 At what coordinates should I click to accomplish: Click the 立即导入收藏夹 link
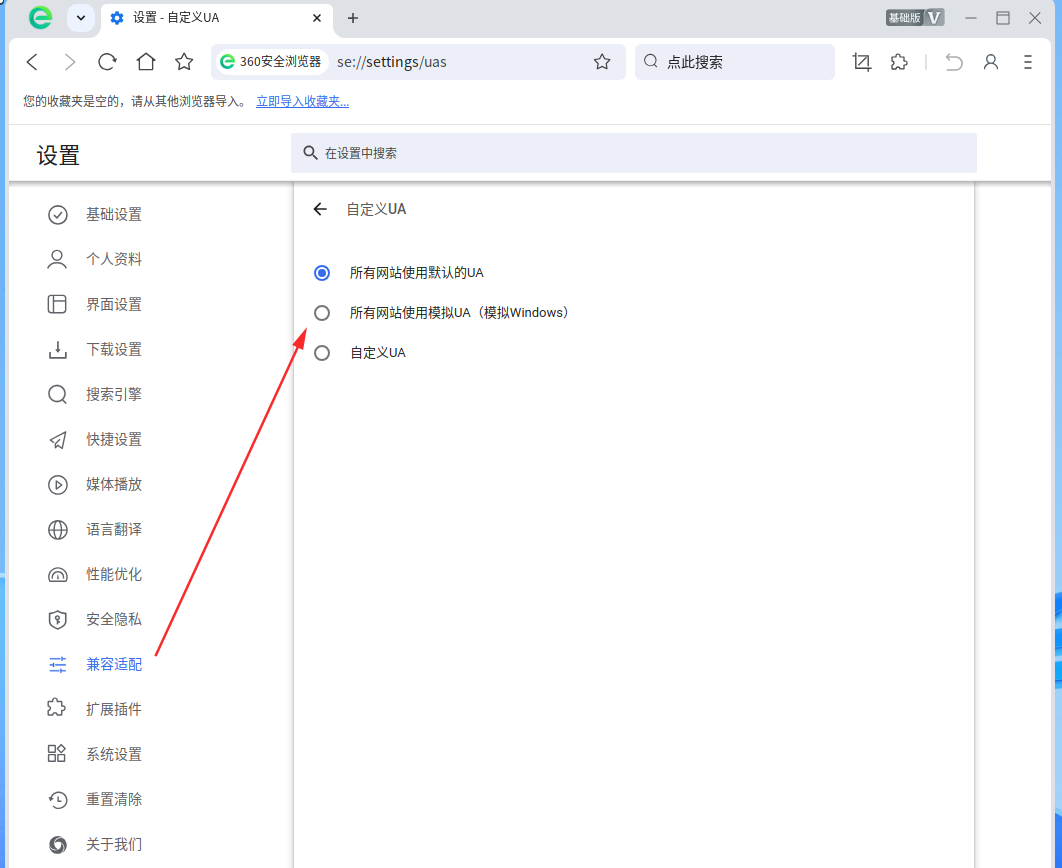[303, 102]
